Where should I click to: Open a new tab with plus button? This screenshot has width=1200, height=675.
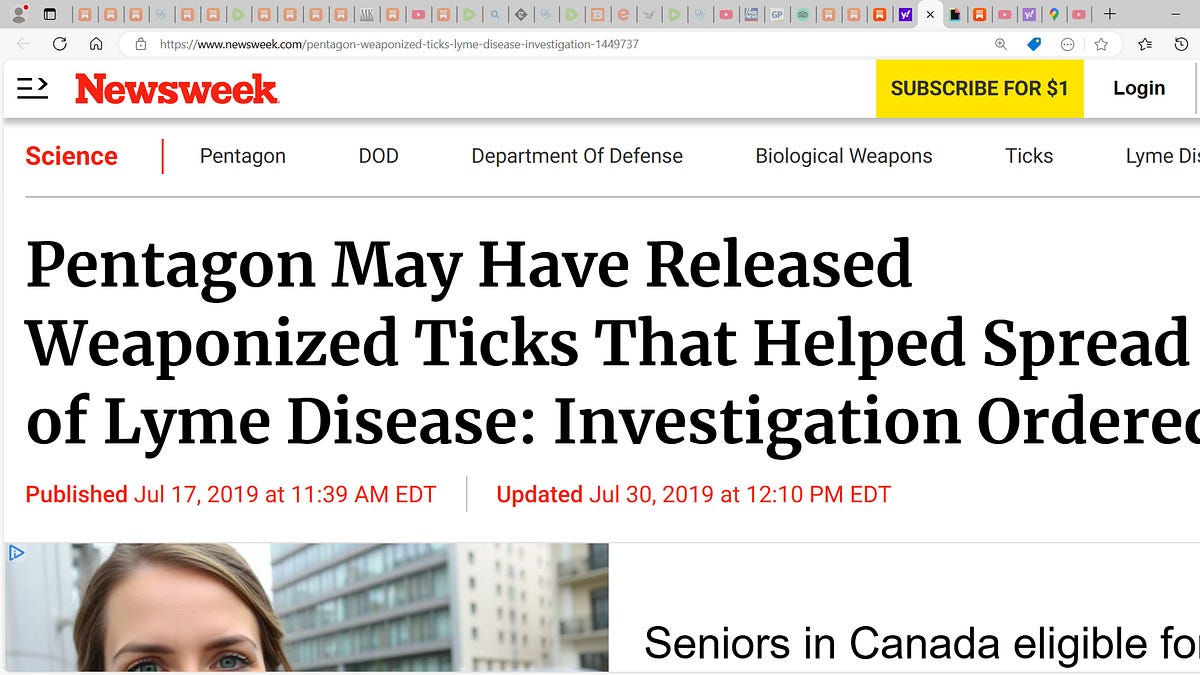point(1109,14)
